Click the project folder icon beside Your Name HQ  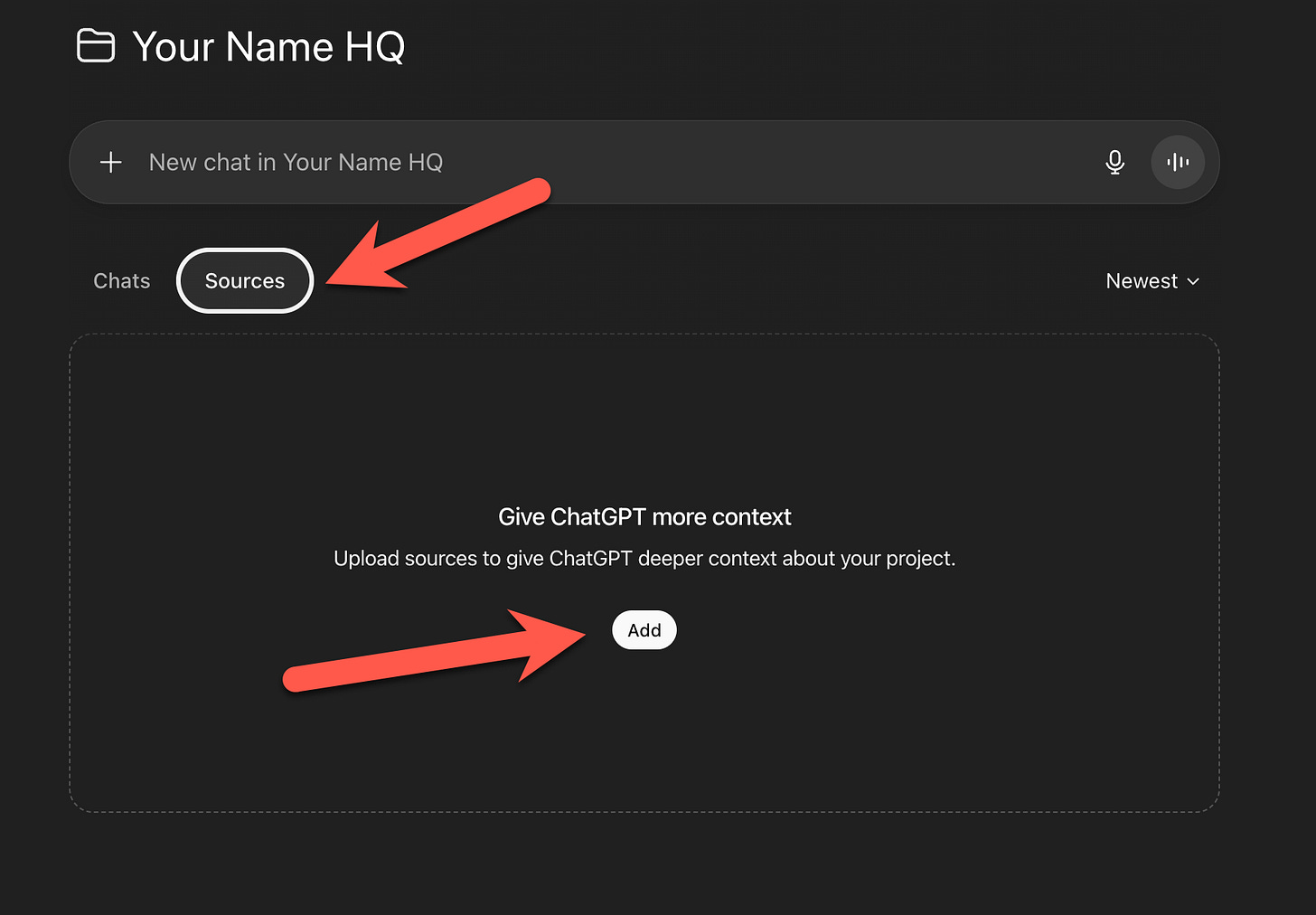[x=96, y=46]
